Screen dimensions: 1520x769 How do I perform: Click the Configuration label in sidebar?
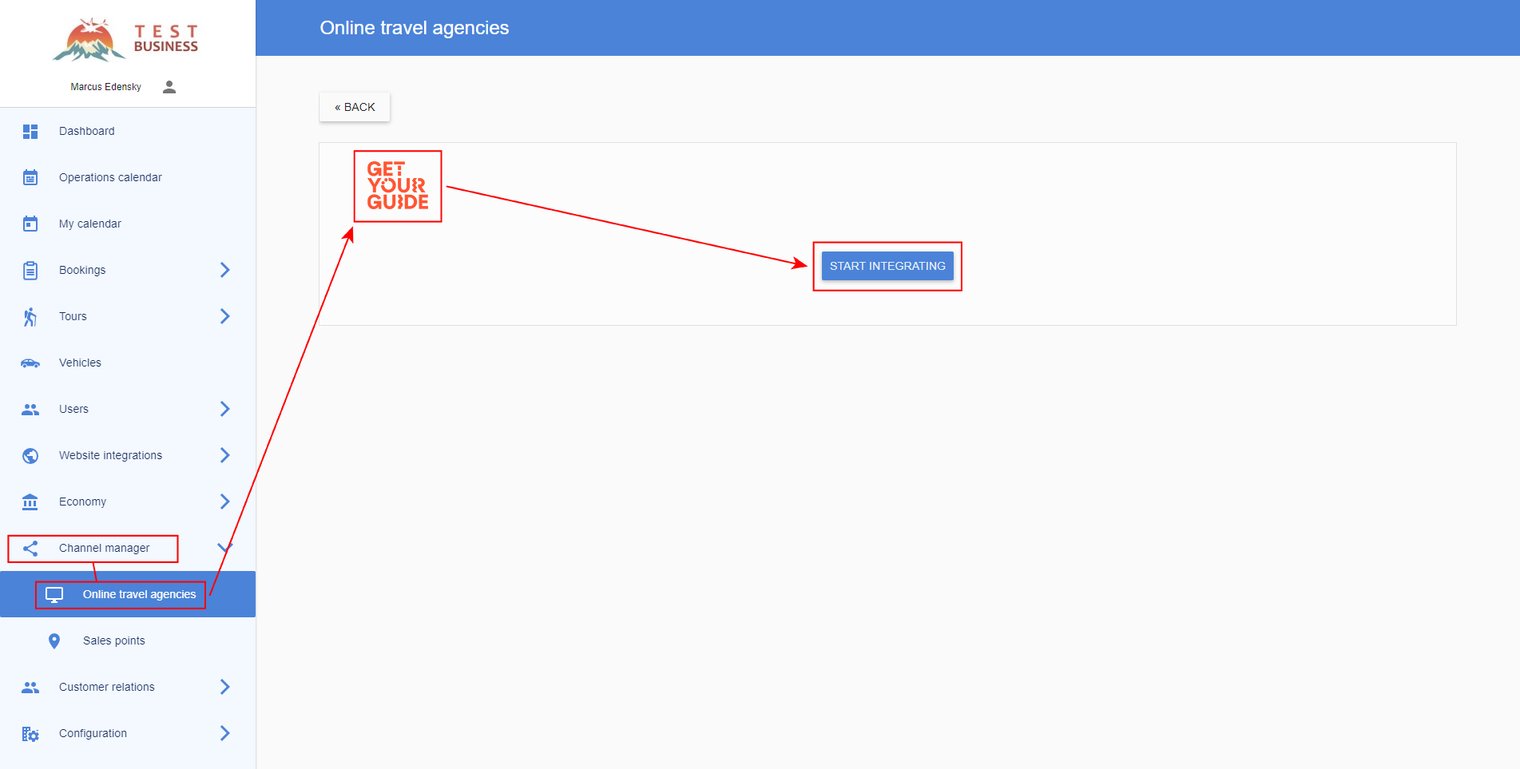[x=93, y=733]
